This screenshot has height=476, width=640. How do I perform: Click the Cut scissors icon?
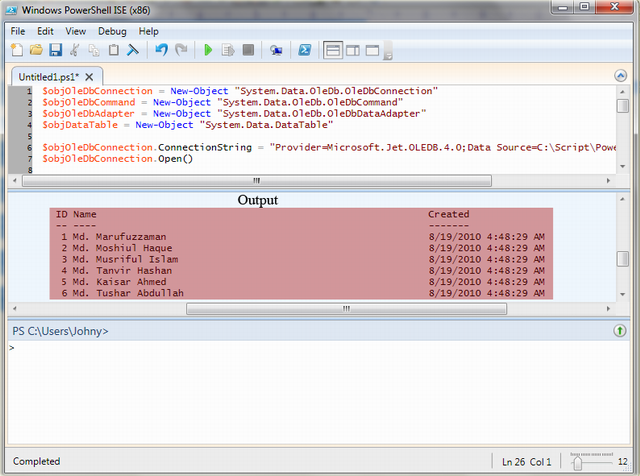tap(75, 50)
